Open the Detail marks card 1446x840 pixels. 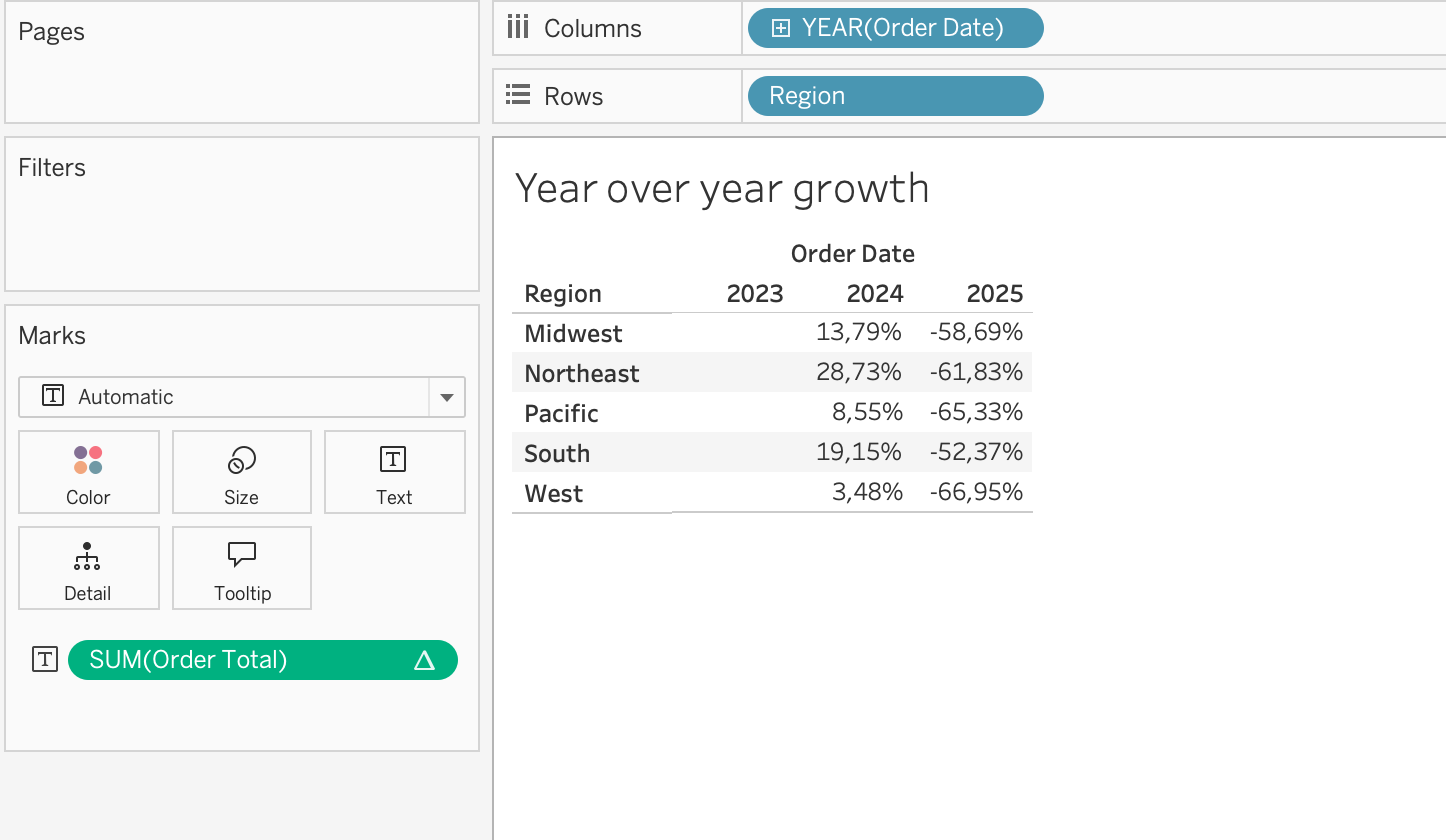[x=88, y=568]
